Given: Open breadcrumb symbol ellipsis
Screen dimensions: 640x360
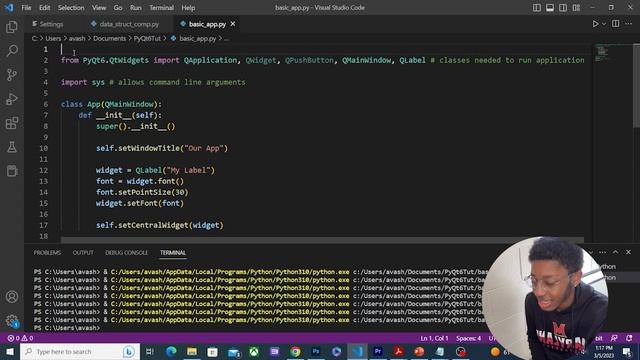Looking at the screenshot, I should point(227,38).
